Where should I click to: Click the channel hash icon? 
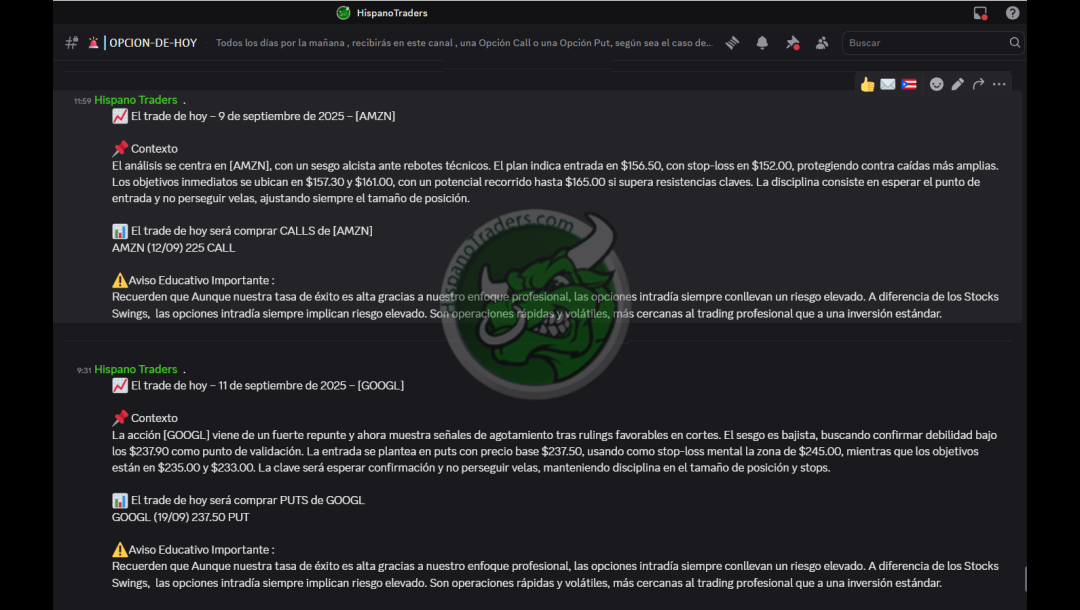(x=72, y=43)
